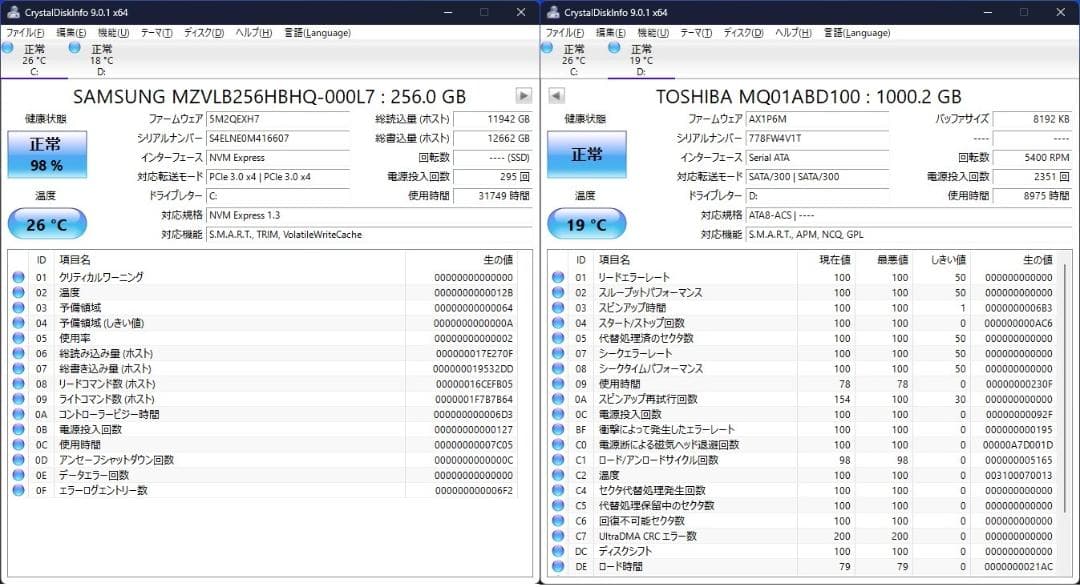Screen dimensions: 1080x587
Task: Click status icon for ディスクシフト row
Action: coord(558,551)
